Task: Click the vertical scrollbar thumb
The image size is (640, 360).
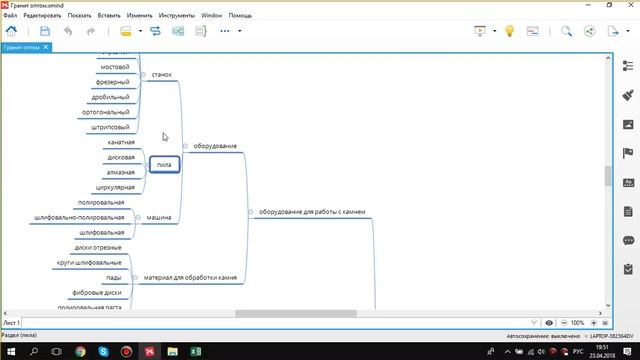Action: pyautogui.click(x=608, y=176)
